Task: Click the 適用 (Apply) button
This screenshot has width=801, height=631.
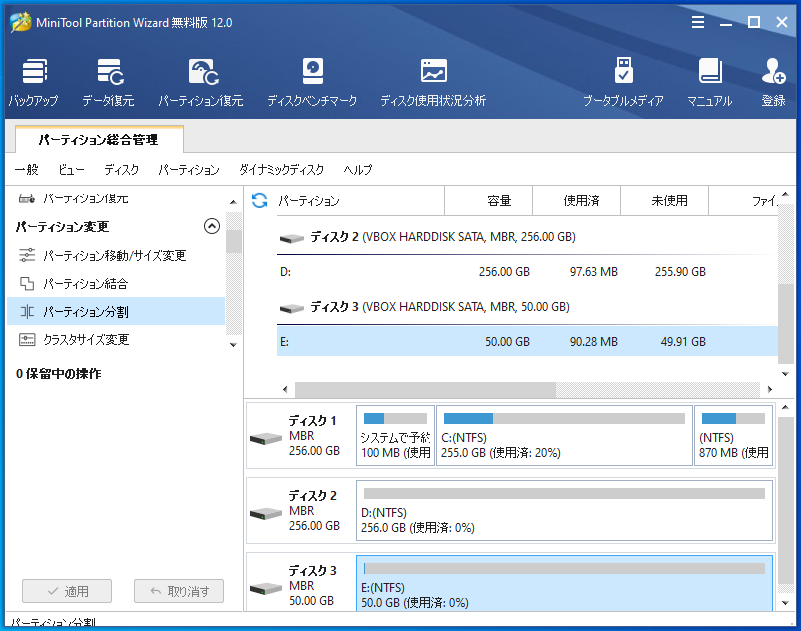Action: pos(67,591)
